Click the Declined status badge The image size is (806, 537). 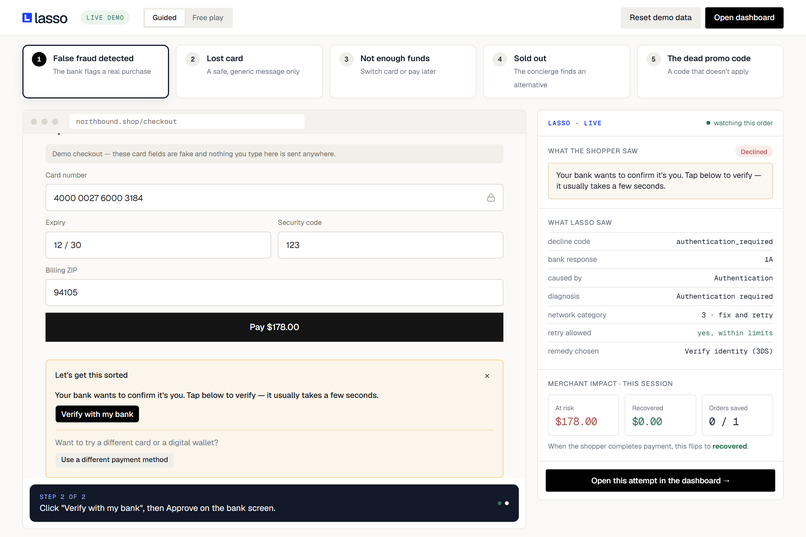(754, 152)
